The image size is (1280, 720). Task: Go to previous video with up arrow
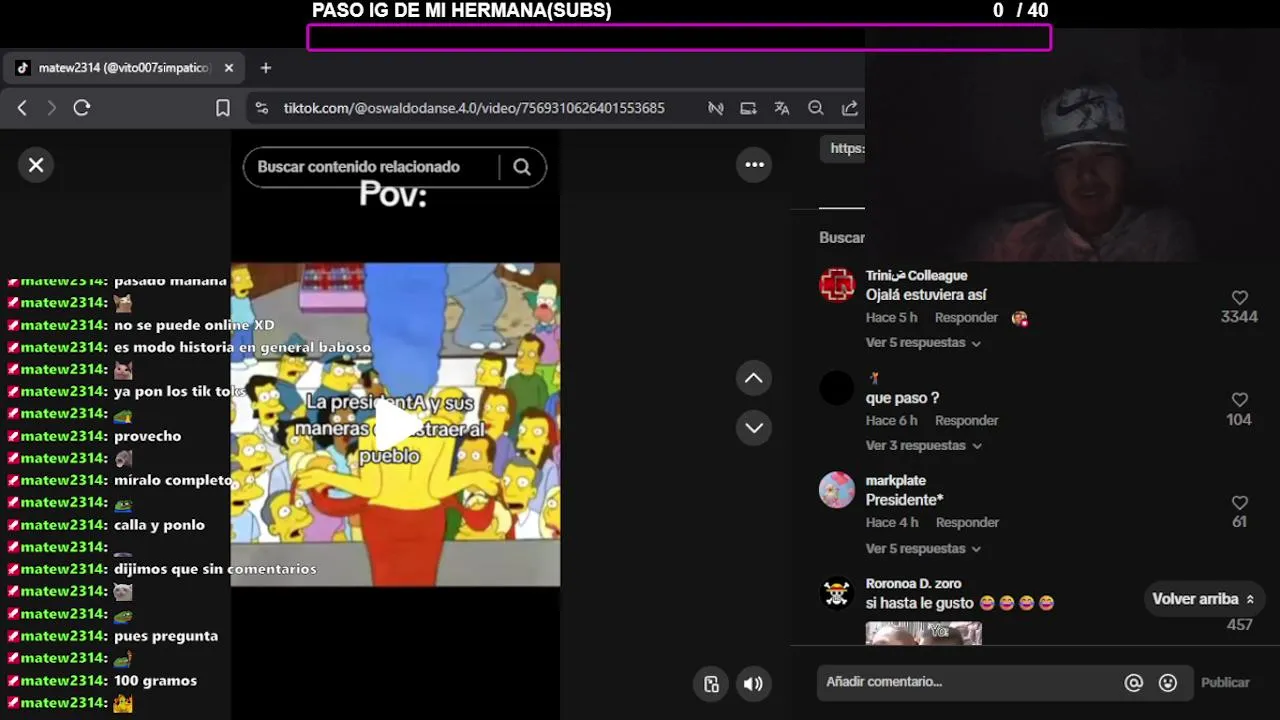(754, 378)
